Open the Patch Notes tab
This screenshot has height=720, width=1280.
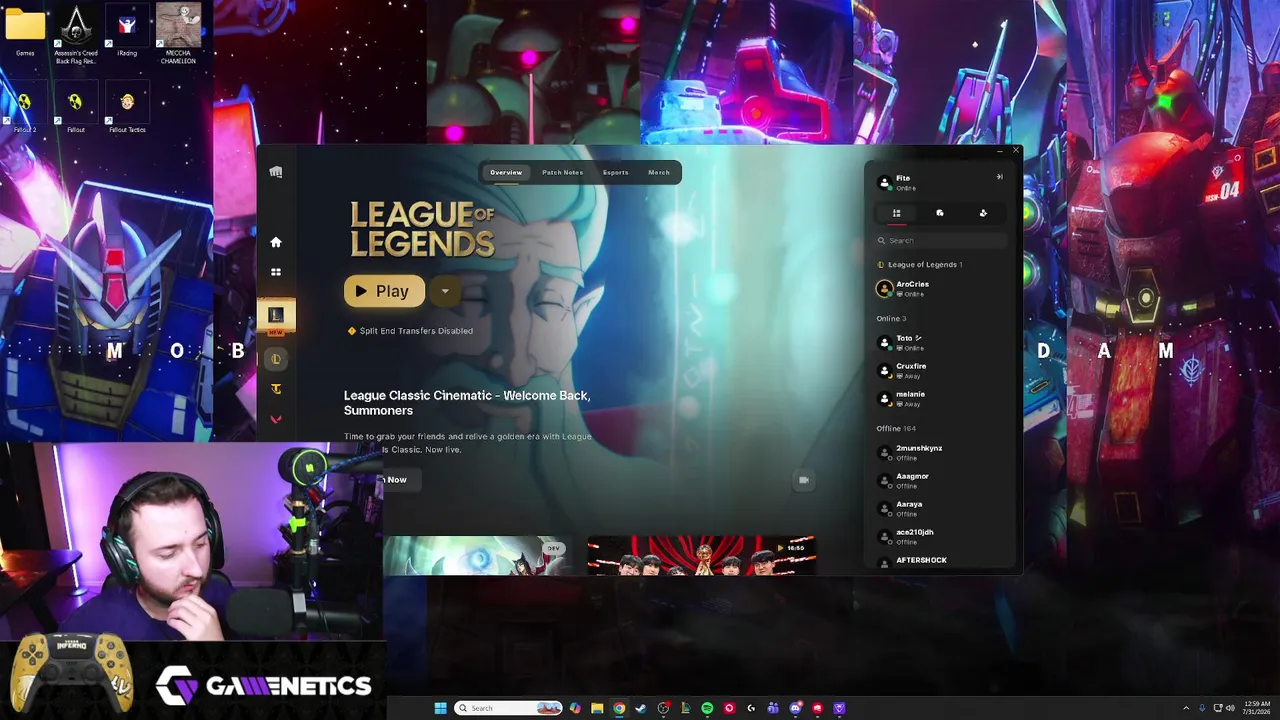(x=562, y=172)
